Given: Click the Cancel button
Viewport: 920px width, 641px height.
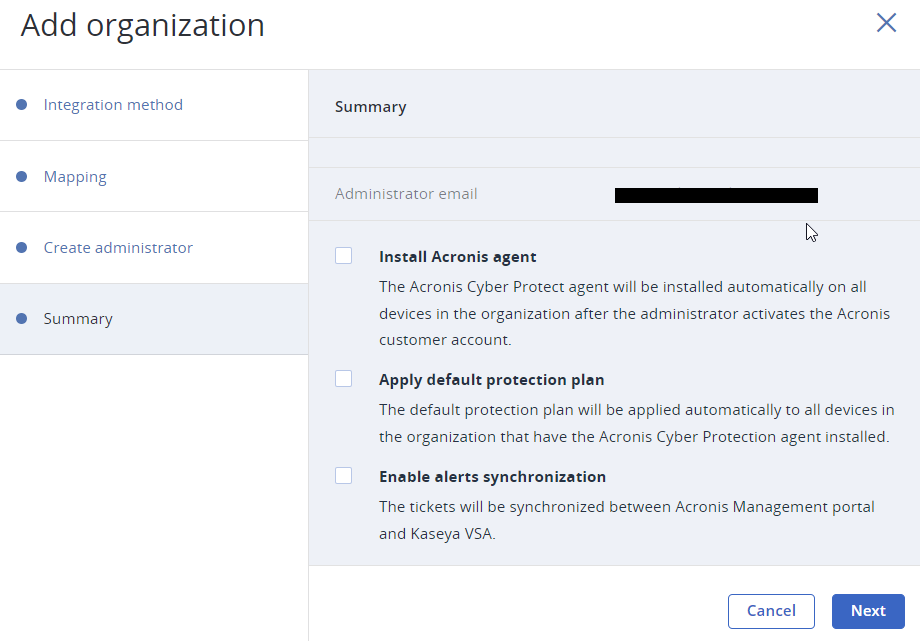Looking at the screenshot, I should (x=771, y=611).
